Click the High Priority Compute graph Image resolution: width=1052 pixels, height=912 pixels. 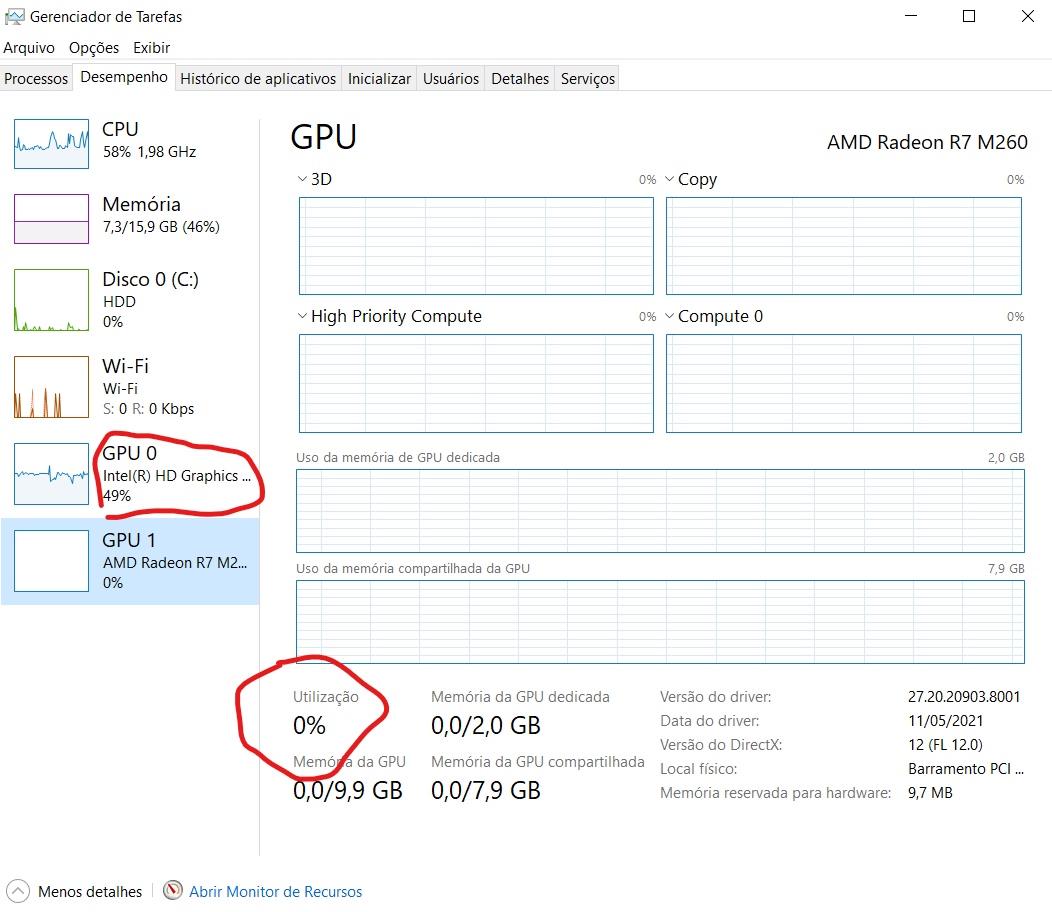tap(476, 383)
